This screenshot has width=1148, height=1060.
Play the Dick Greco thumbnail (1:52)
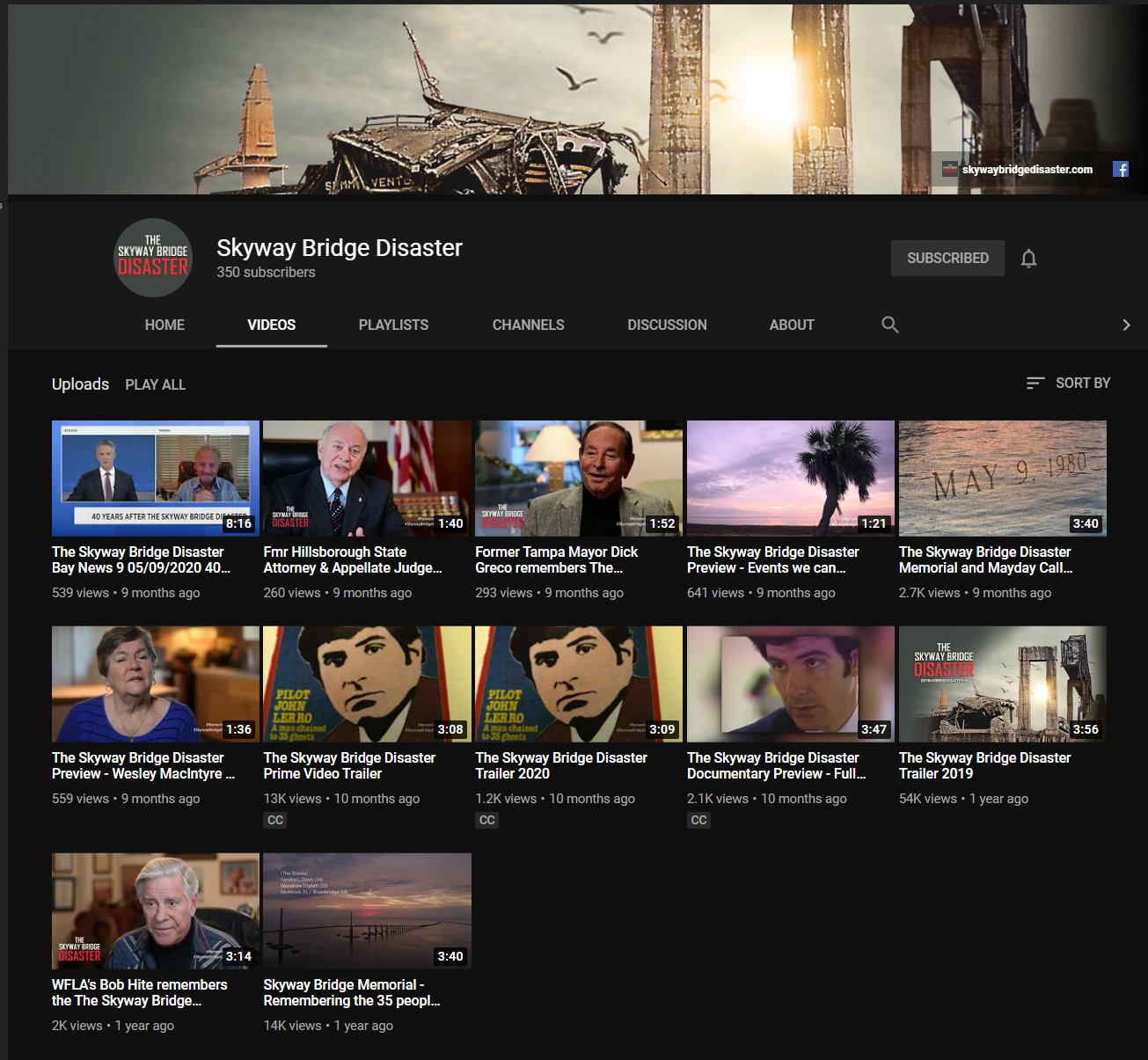579,479
